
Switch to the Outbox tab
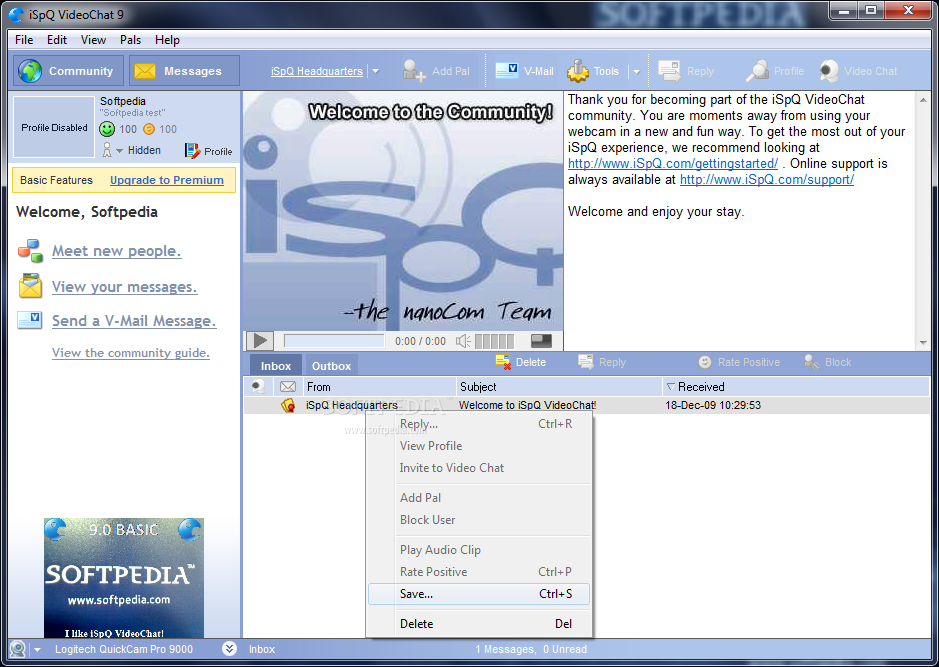click(x=331, y=366)
